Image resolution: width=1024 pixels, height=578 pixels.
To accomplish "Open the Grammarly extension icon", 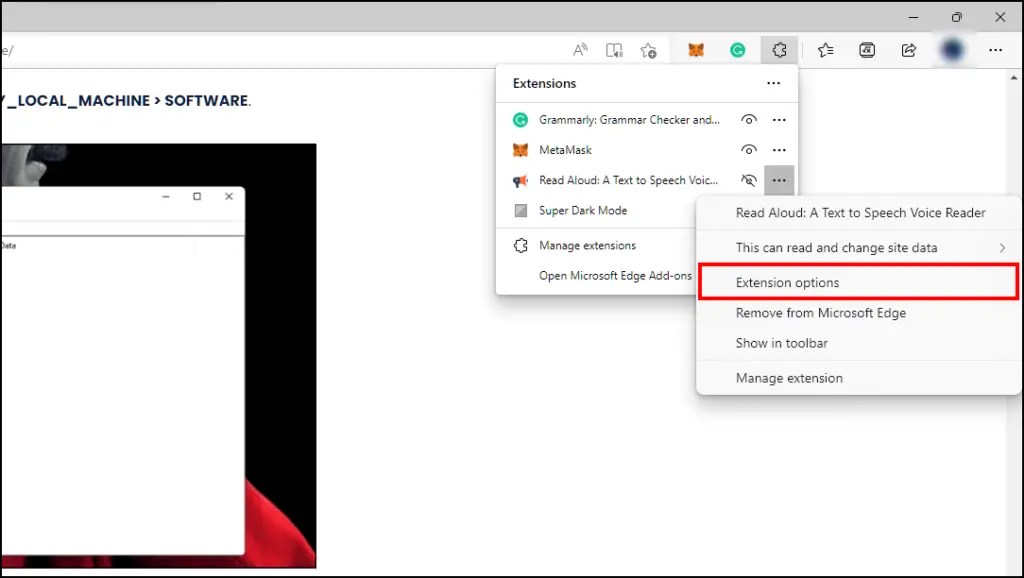I will pyautogui.click(x=738, y=49).
